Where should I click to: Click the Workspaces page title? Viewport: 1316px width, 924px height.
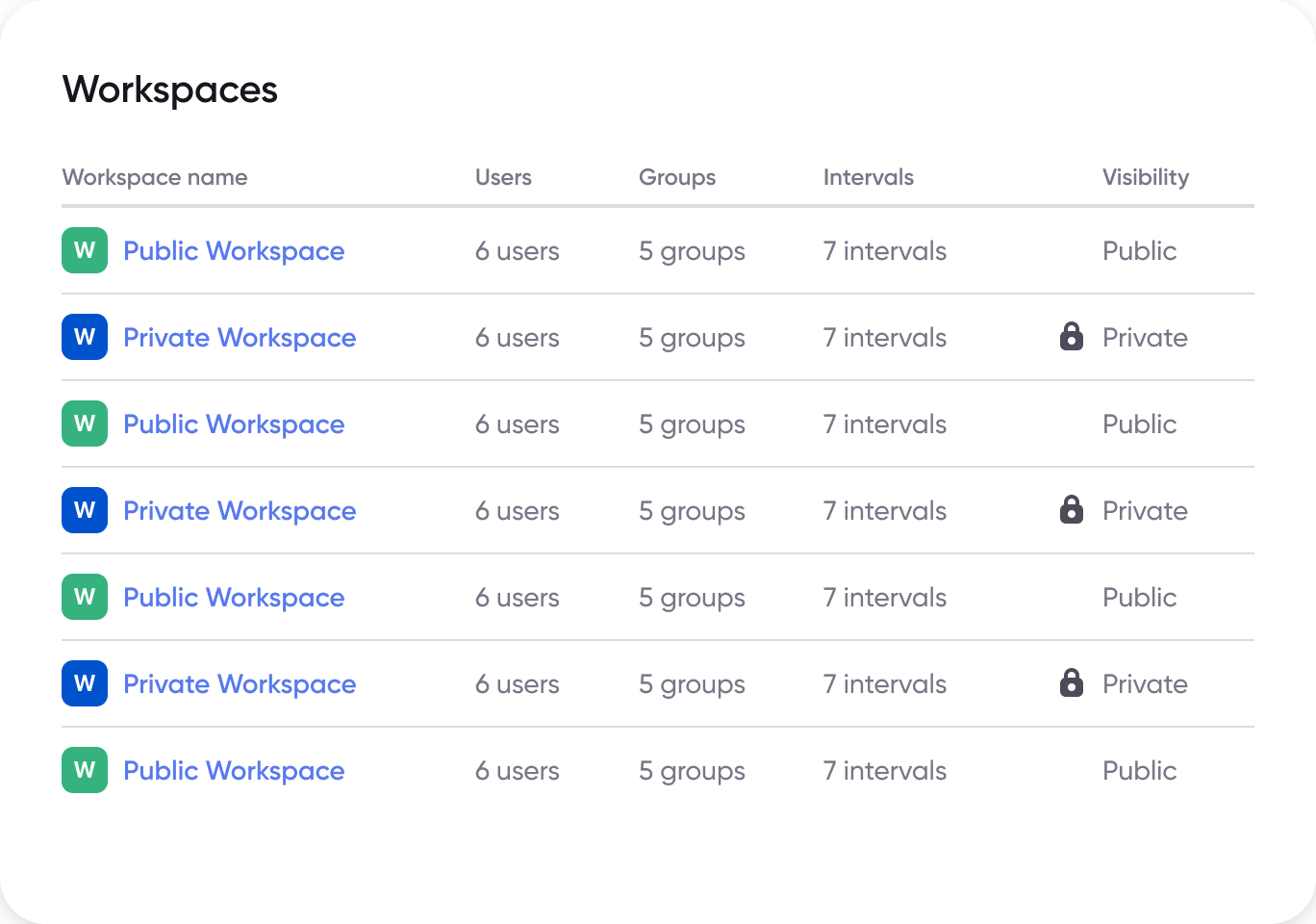[169, 89]
